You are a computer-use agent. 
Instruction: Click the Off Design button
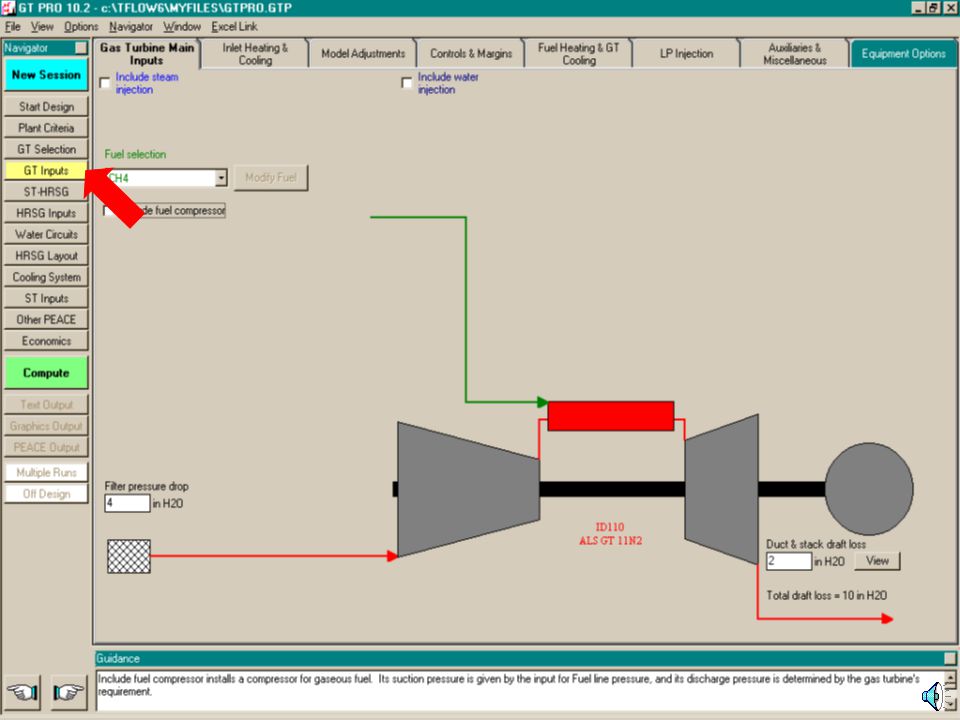[46, 494]
